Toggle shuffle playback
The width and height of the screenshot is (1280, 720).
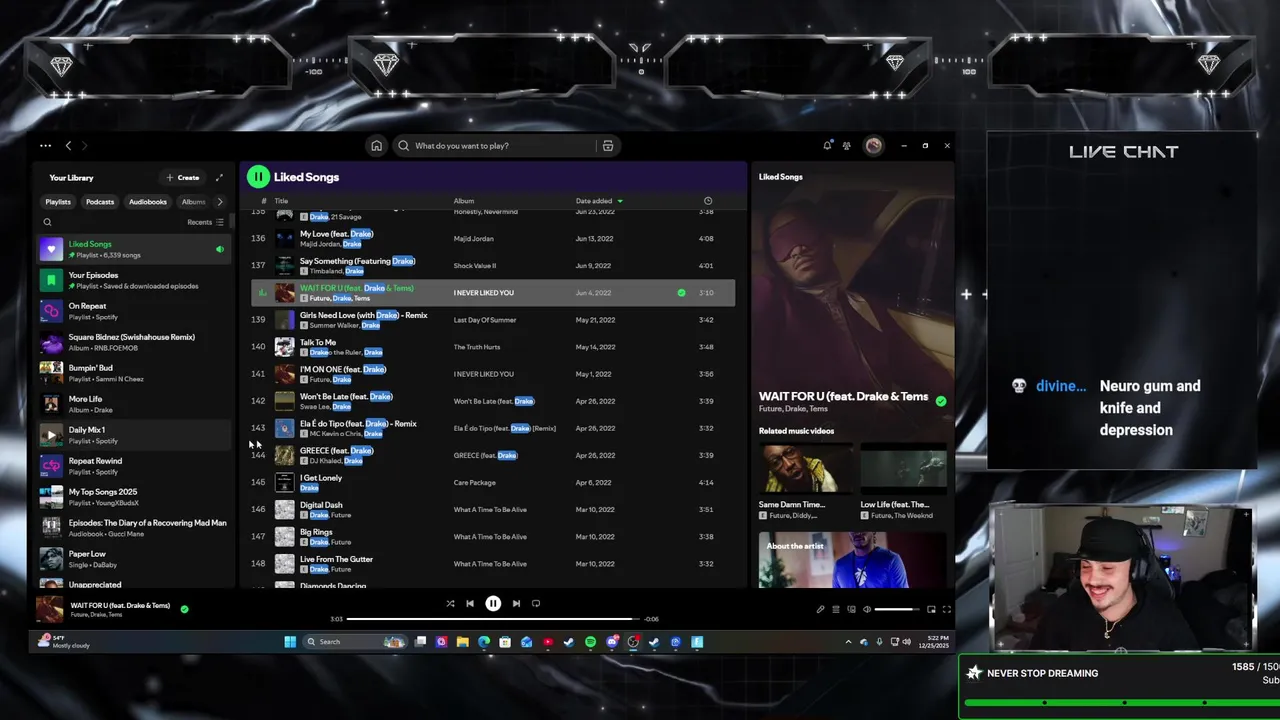point(450,604)
